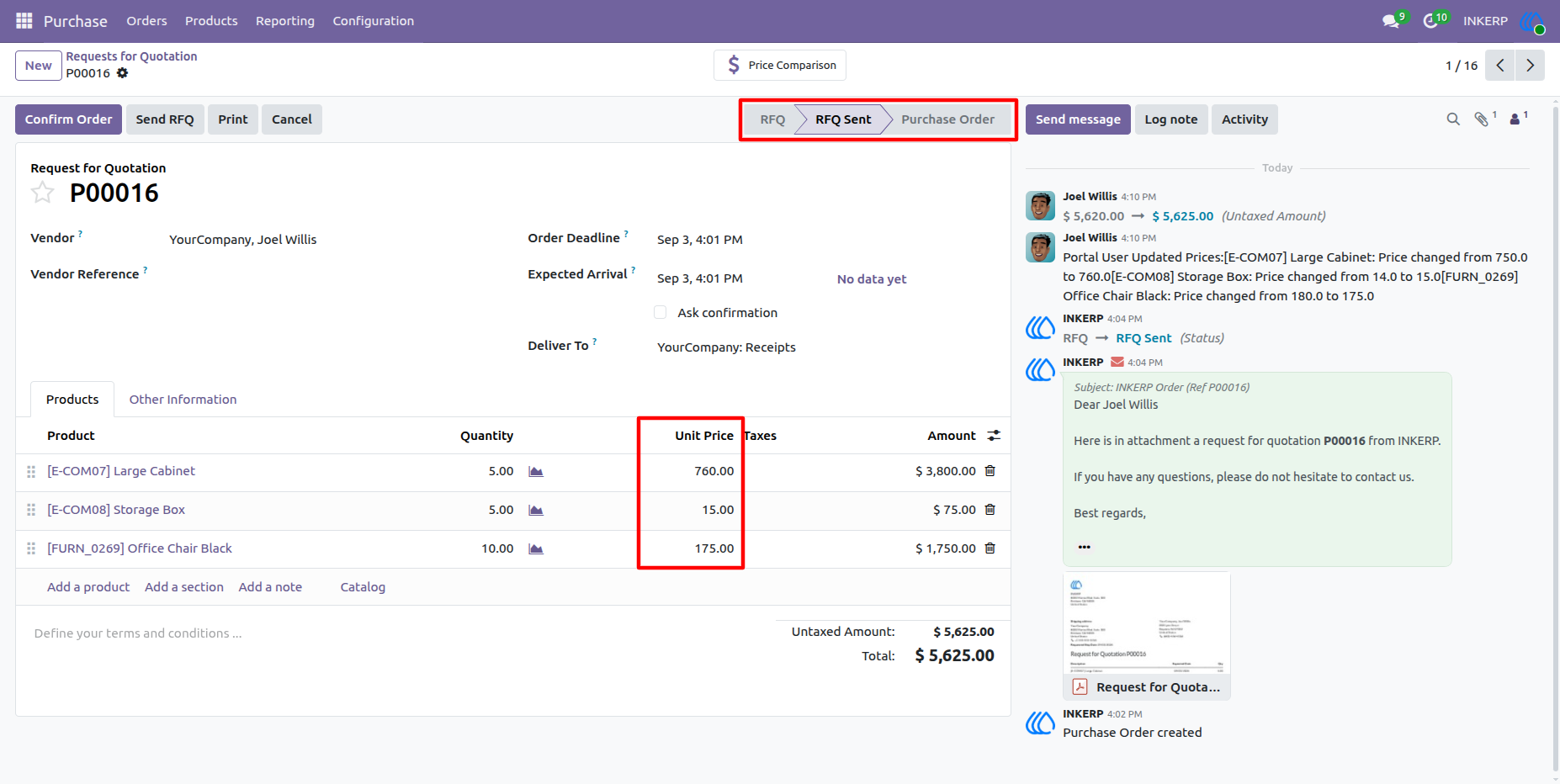The height and width of the screenshot is (784, 1560).
Task: Delete the Office Chair Black line
Action: (990, 548)
